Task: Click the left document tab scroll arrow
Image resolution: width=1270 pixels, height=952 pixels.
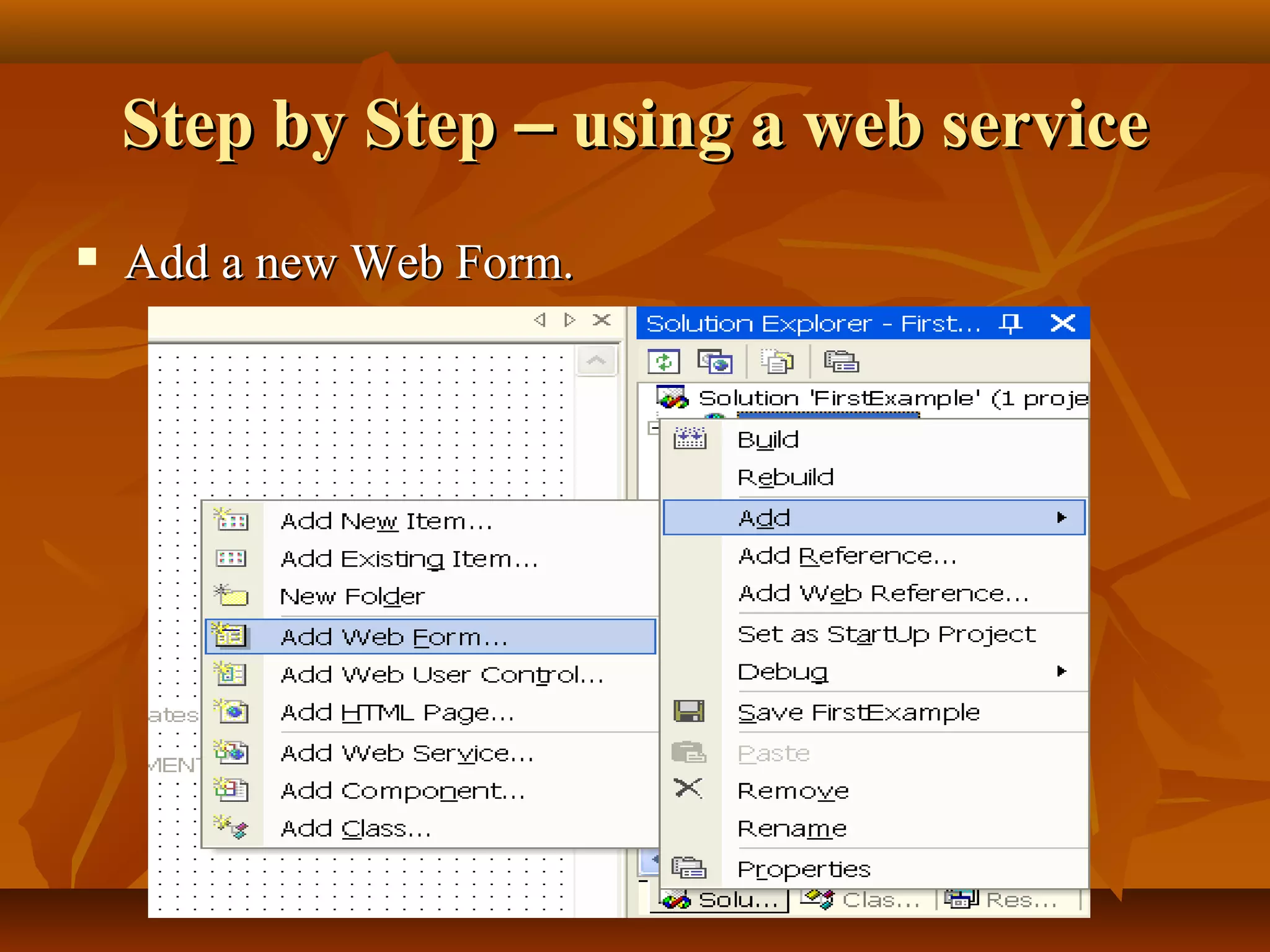Action: tap(540, 320)
